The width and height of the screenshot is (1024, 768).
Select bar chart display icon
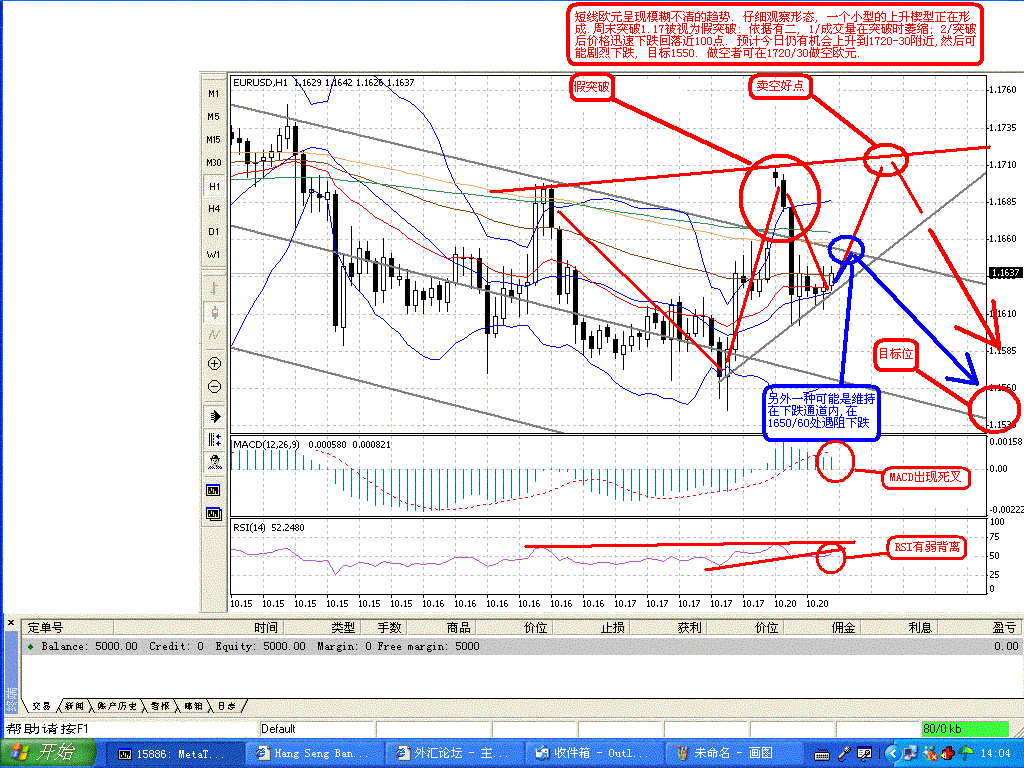pyautogui.click(x=214, y=288)
